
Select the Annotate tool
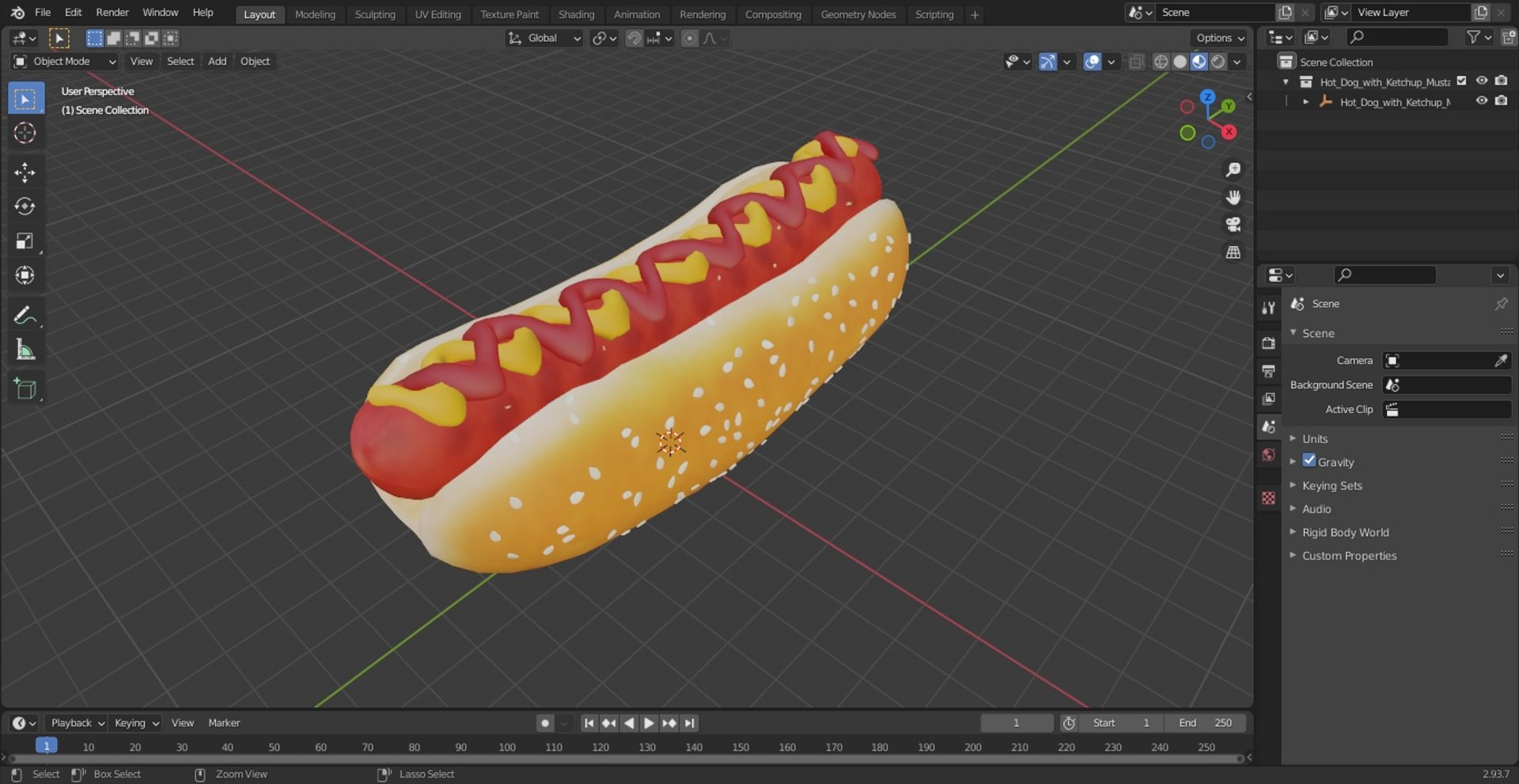point(25,316)
